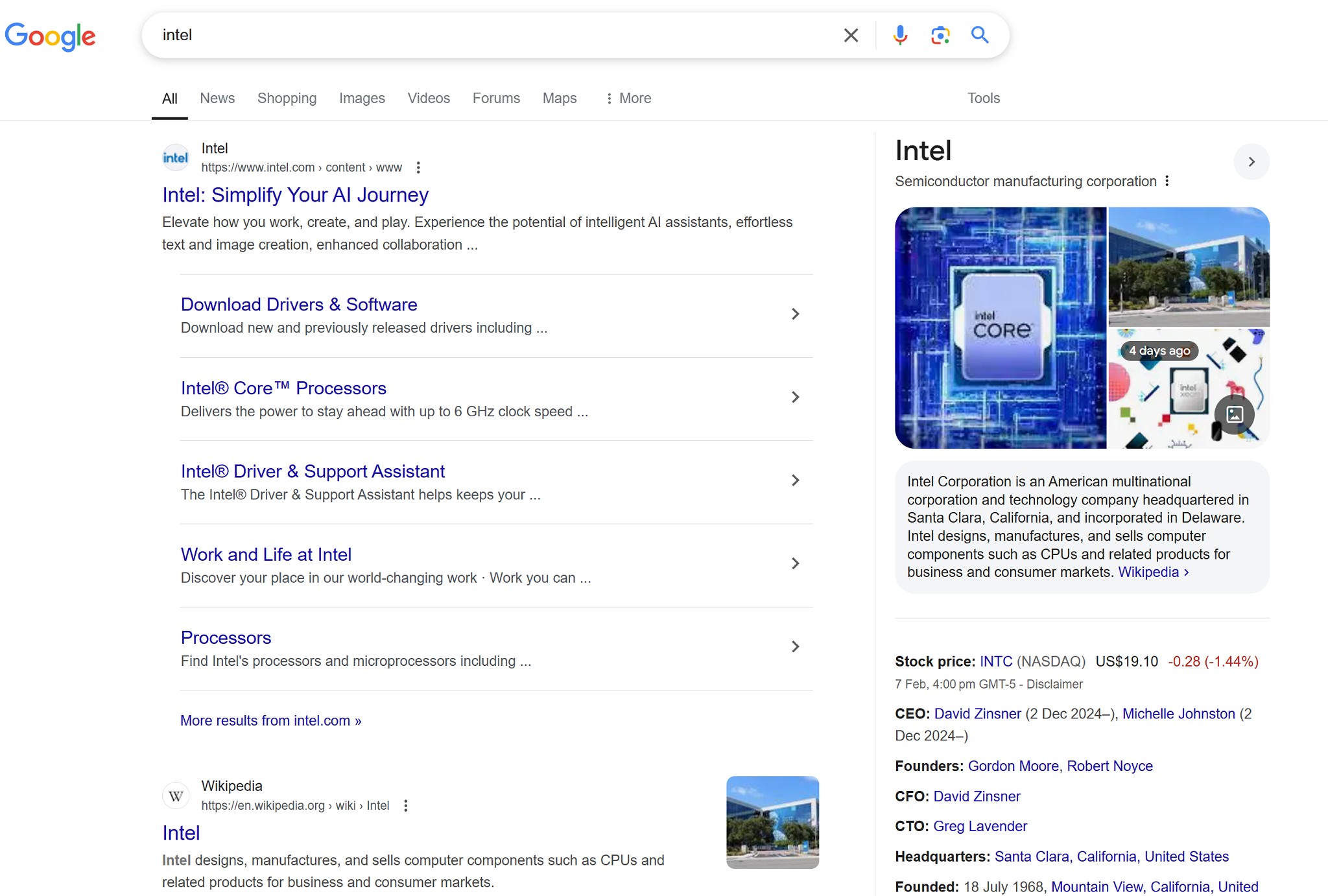Select the All results tab
The height and width of the screenshot is (896, 1328).
pyautogui.click(x=169, y=99)
